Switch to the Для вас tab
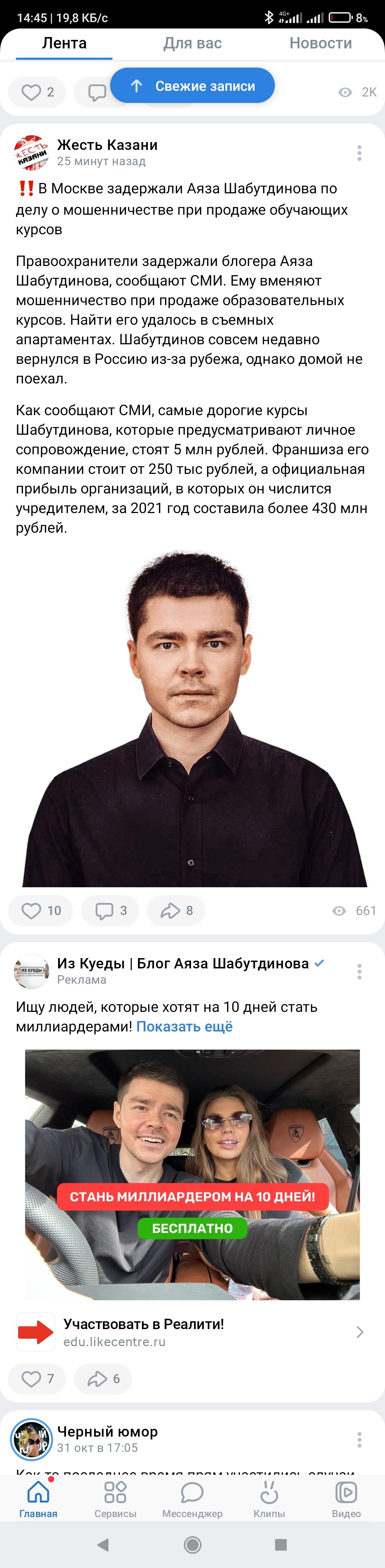This screenshot has height=1568, width=385. click(192, 43)
